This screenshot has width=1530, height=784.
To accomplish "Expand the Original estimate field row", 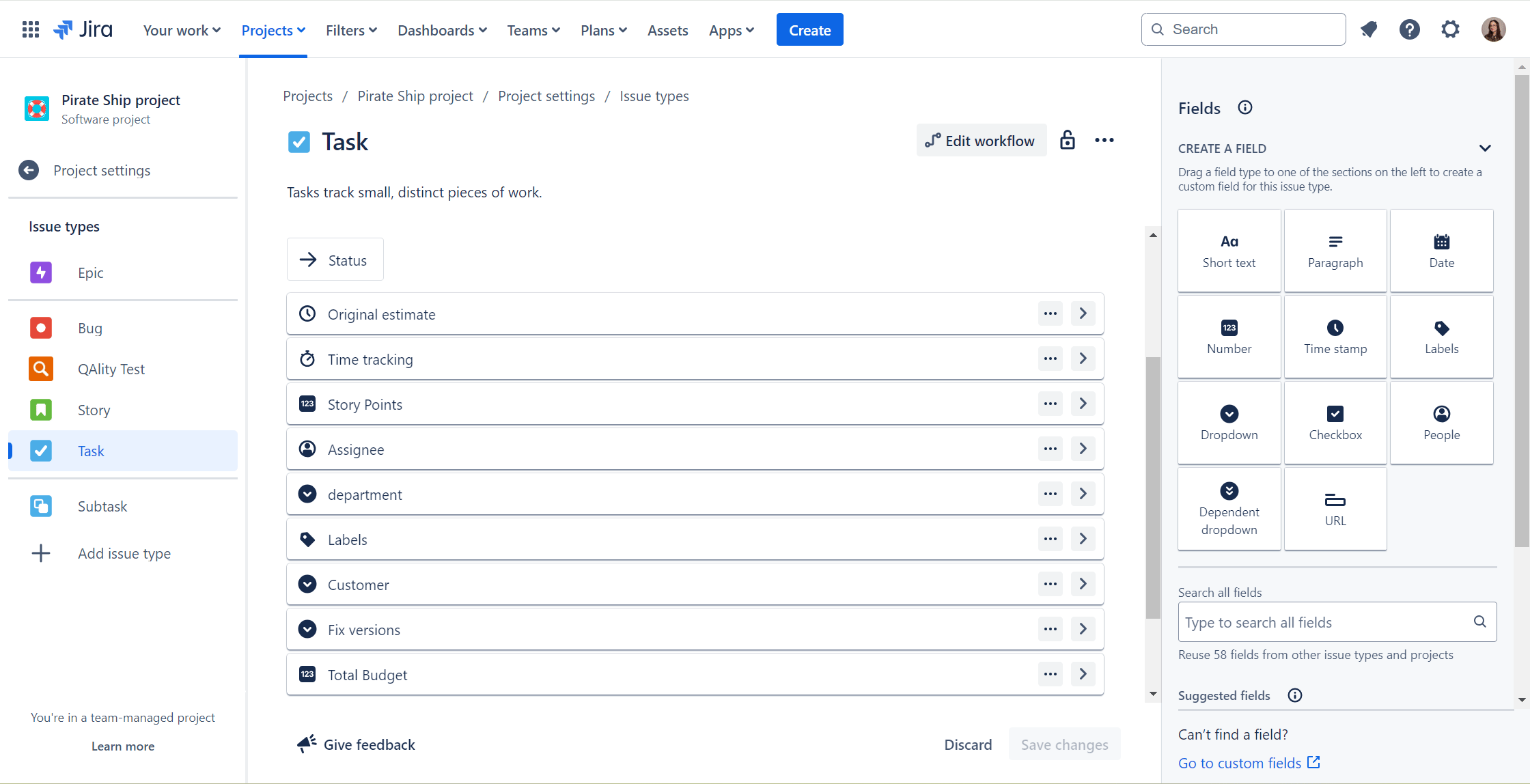I will tap(1083, 313).
